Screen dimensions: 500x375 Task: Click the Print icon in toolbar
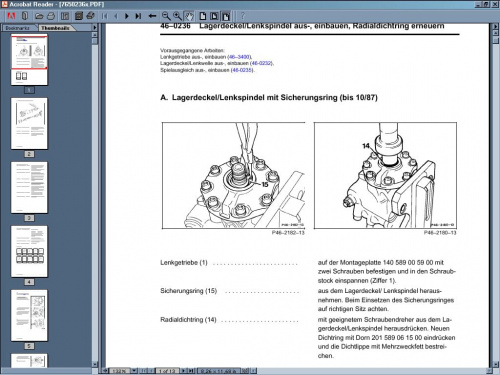point(51,16)
